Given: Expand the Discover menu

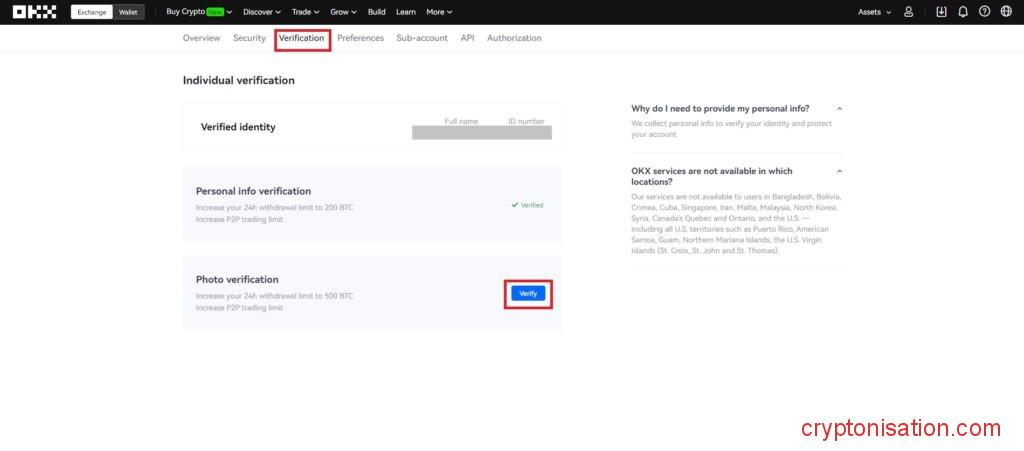Looking at the screenshot, I should point(262,12).
